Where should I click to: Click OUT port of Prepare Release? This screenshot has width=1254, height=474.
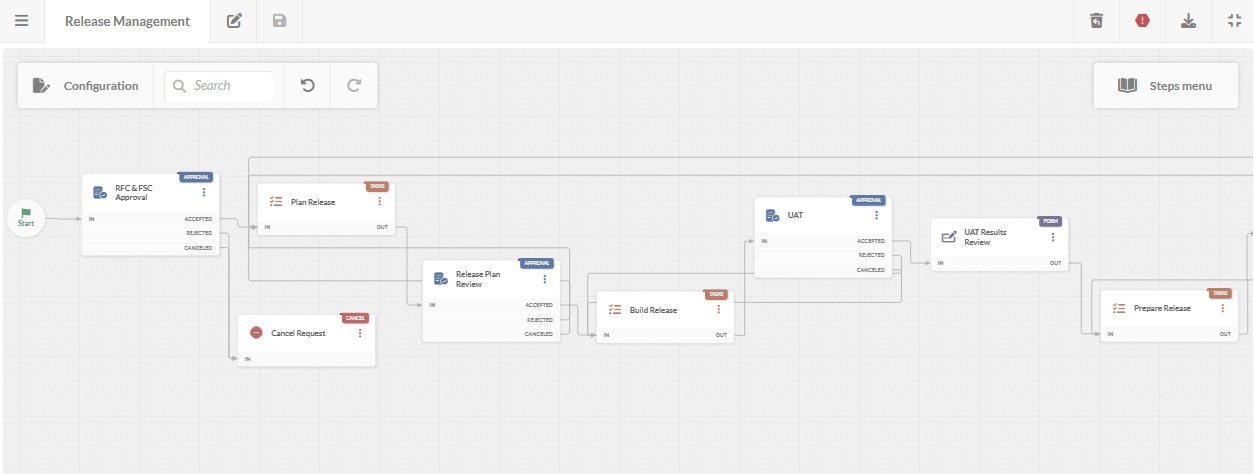click(x=1225, y=334)
